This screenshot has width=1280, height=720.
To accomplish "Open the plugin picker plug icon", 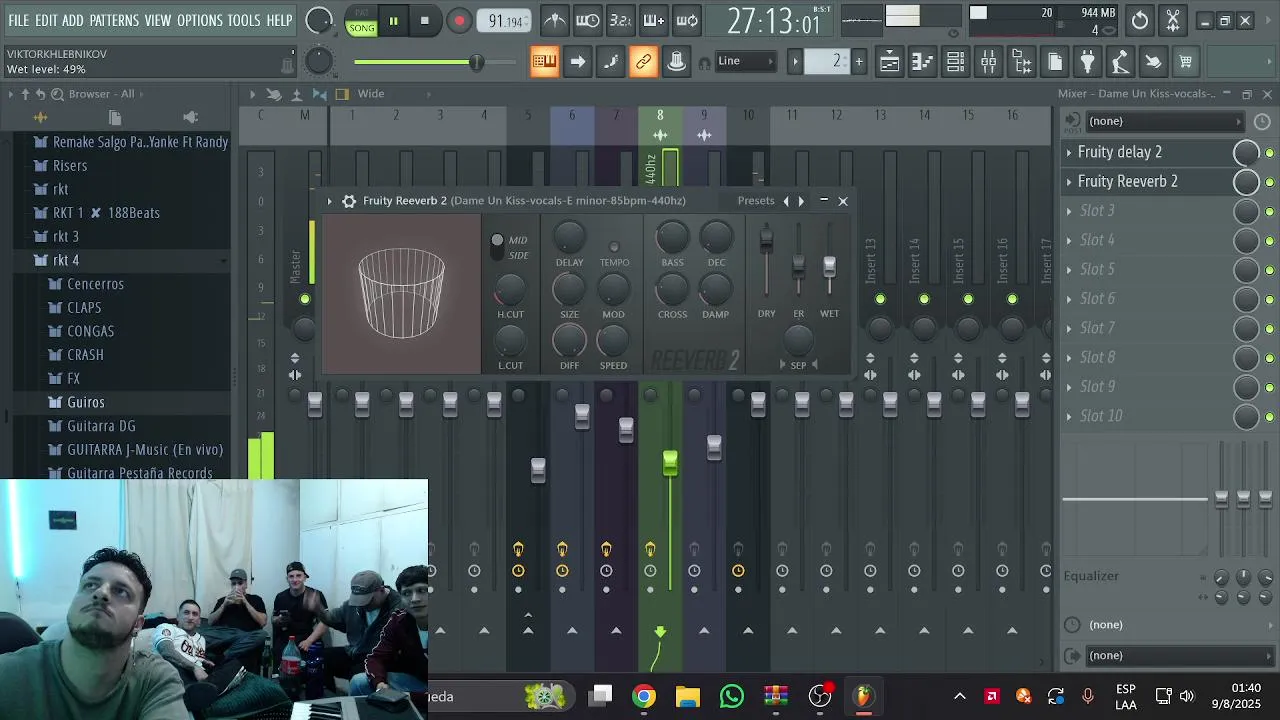I will pyautogui.click(x=1088, y=61).
